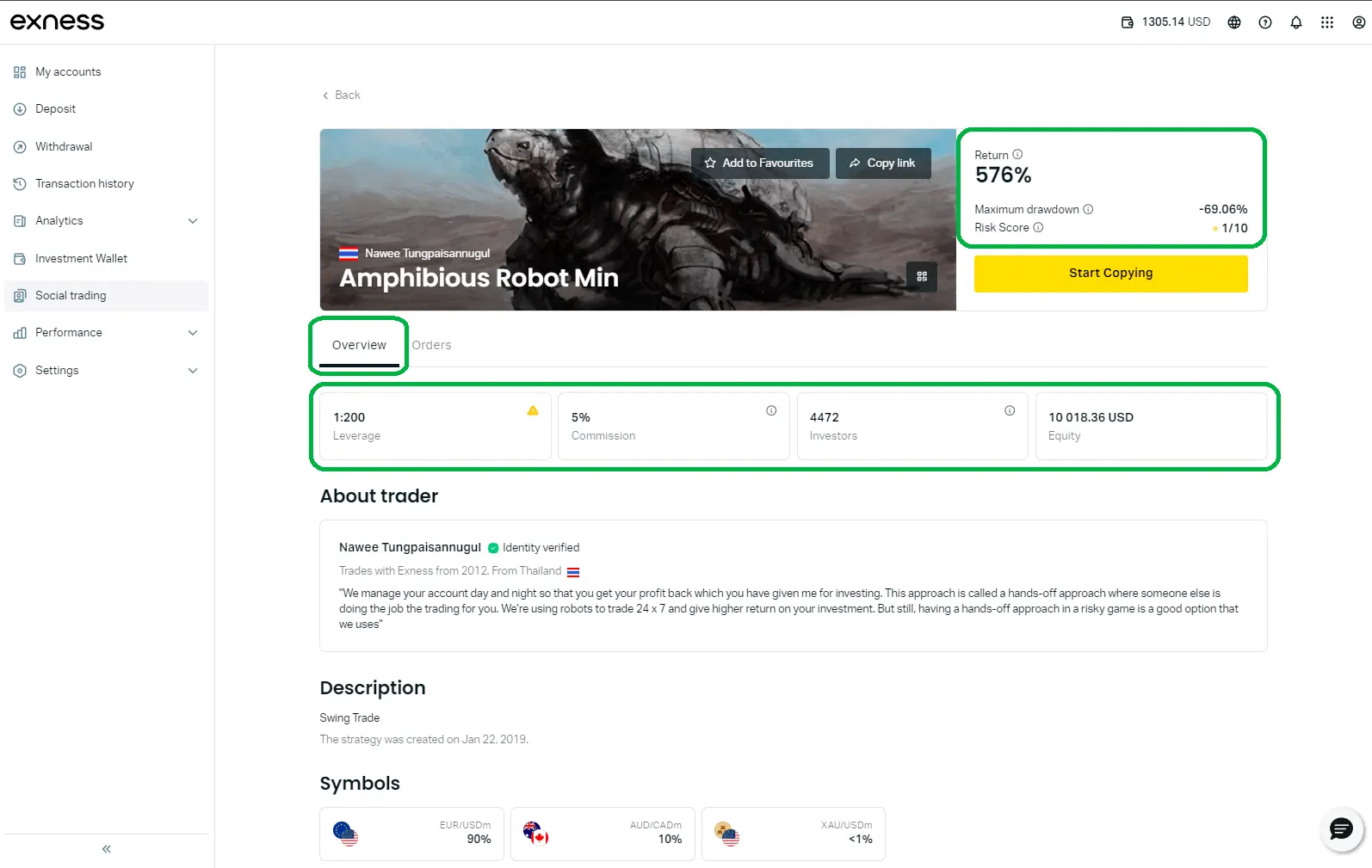Click the Swing Trade description text
Screen dimensions: 1372x868
pos(349,718)
